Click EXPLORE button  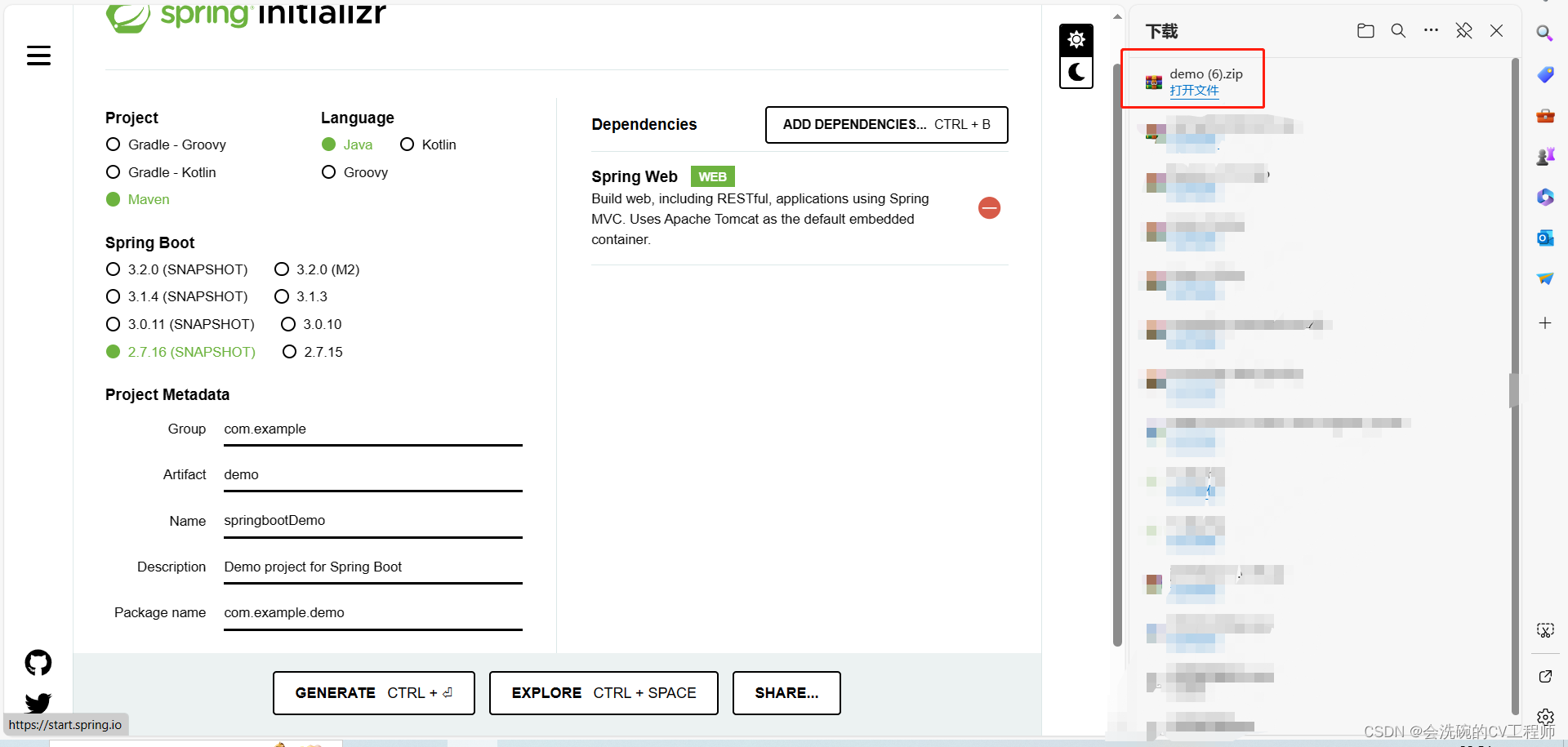pyautogui.click(x=604, y=693)
